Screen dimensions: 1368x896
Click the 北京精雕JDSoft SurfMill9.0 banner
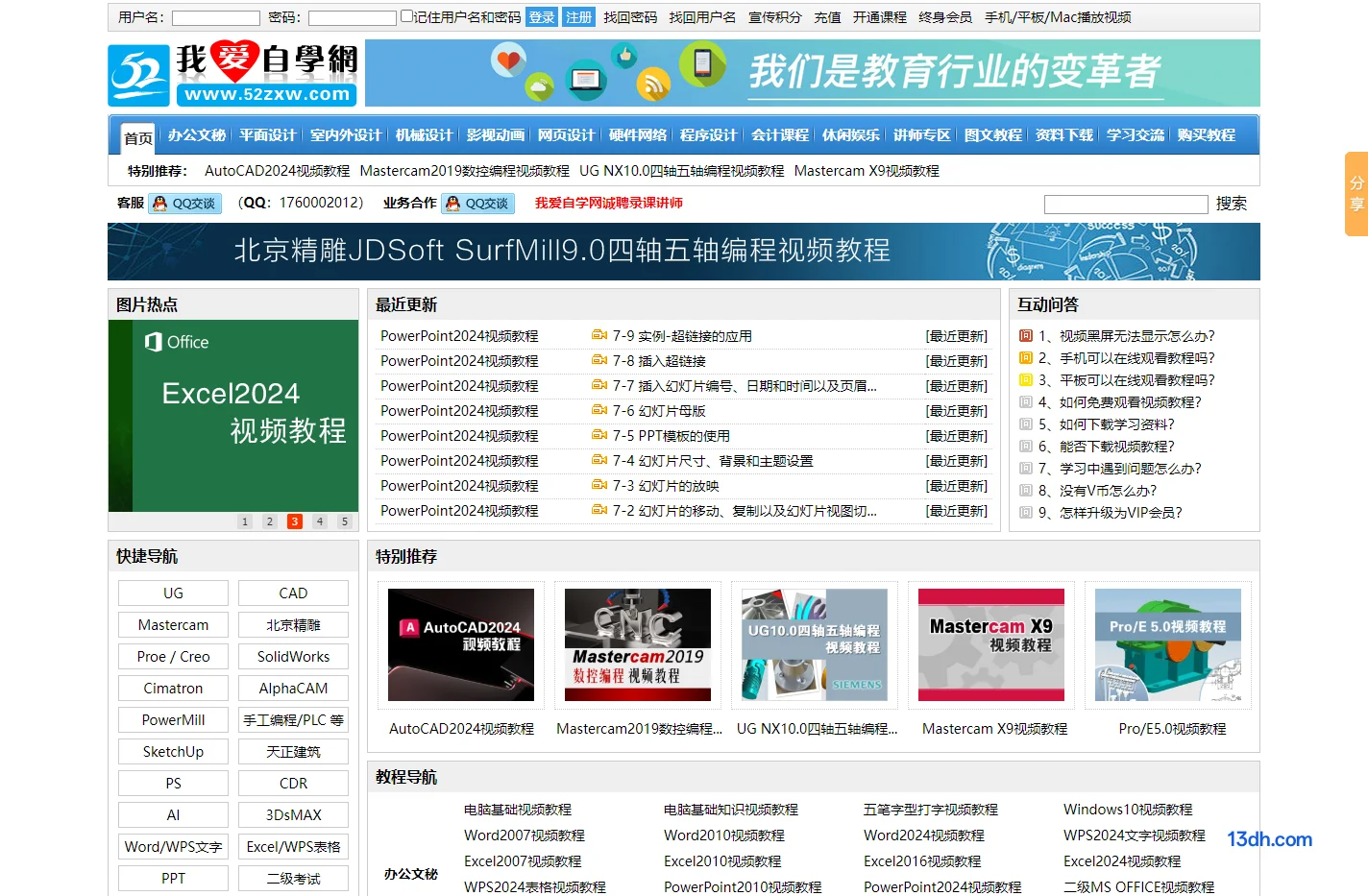(684, 252)
